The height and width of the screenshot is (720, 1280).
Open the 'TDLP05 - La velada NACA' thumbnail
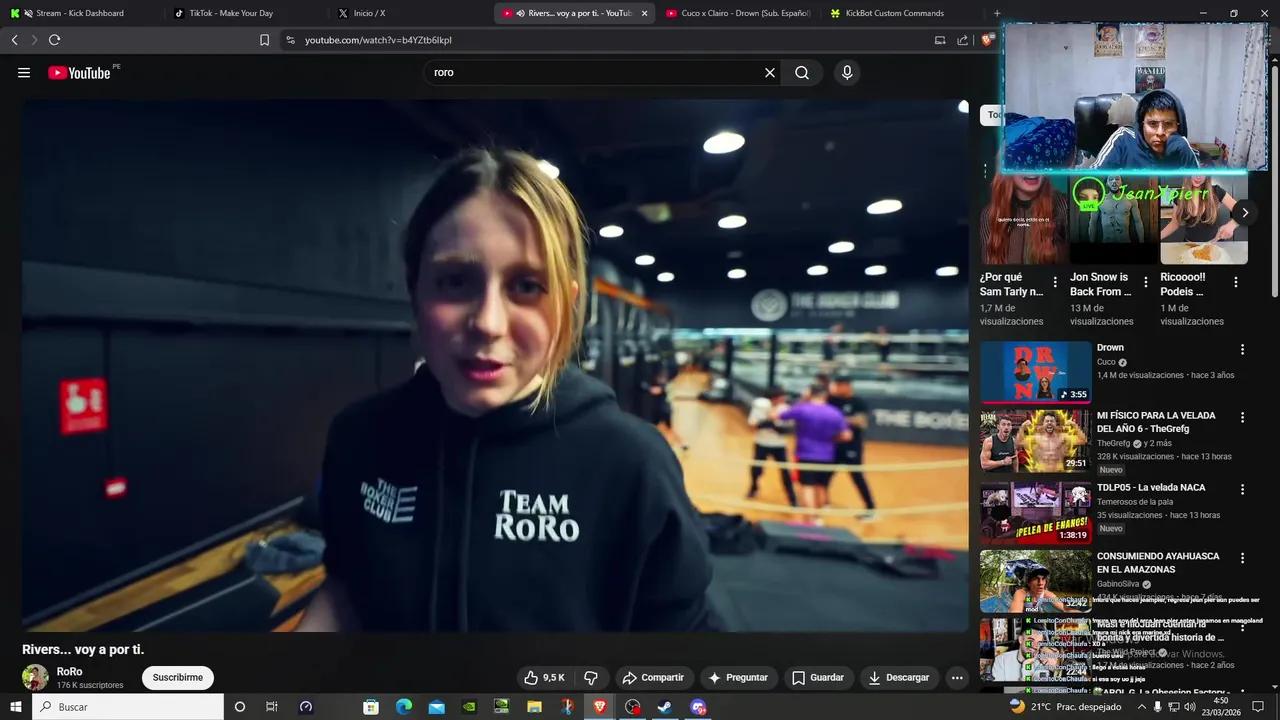tap(1035, 514)
